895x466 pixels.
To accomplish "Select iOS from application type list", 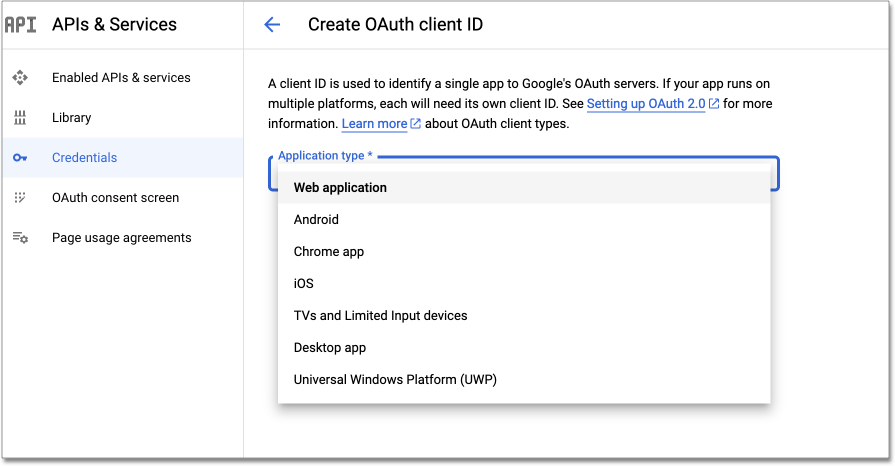I will click(304, 284).
